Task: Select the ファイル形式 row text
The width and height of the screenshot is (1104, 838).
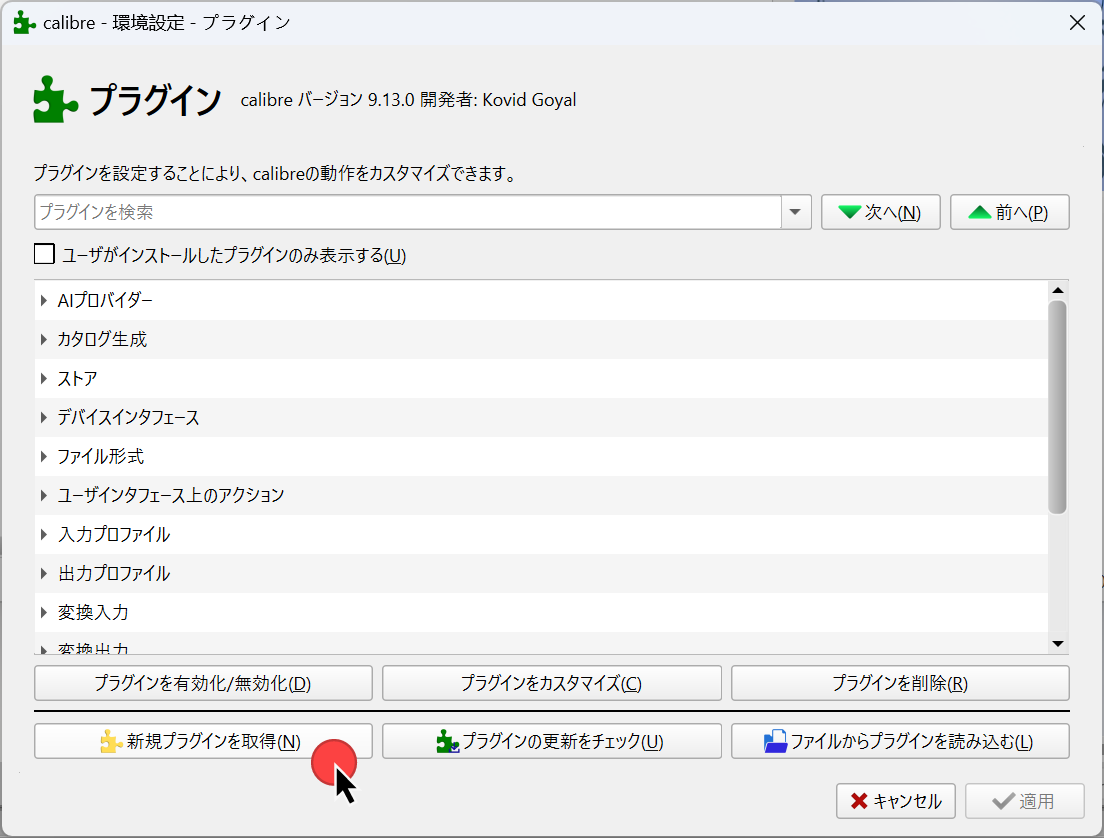Action: coord(101,456)
